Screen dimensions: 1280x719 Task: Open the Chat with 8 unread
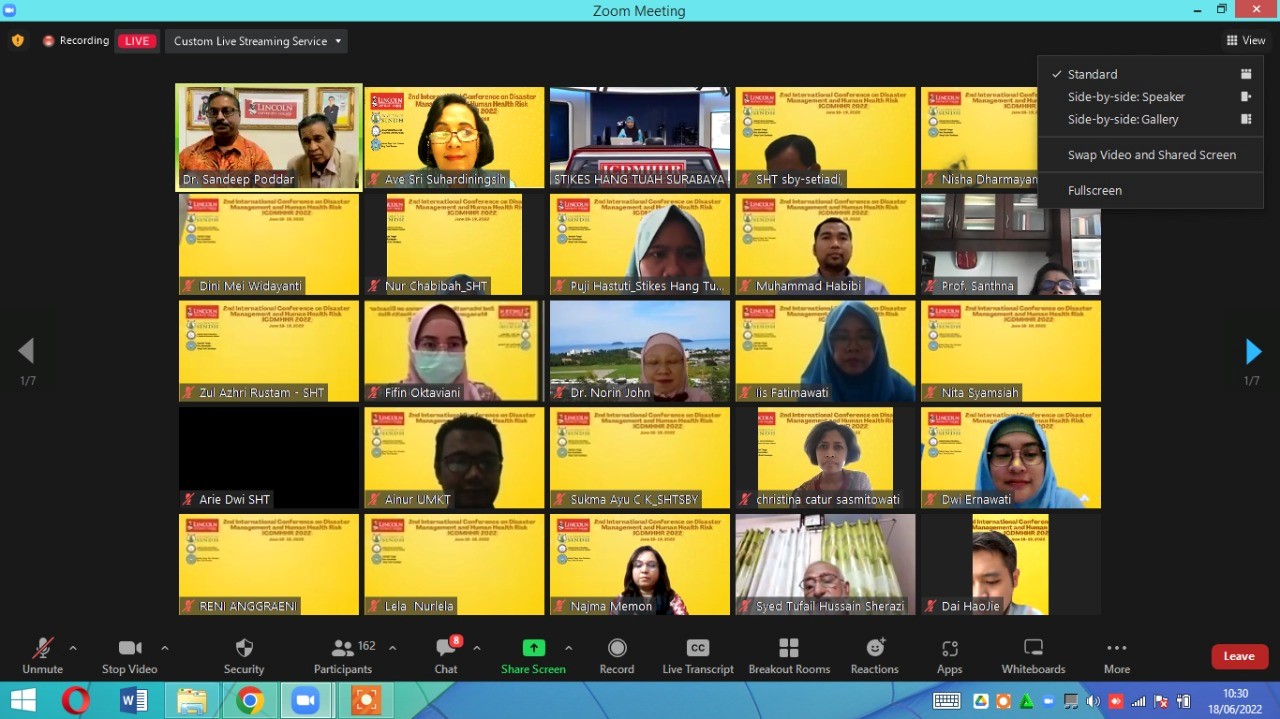pos(446,647)
